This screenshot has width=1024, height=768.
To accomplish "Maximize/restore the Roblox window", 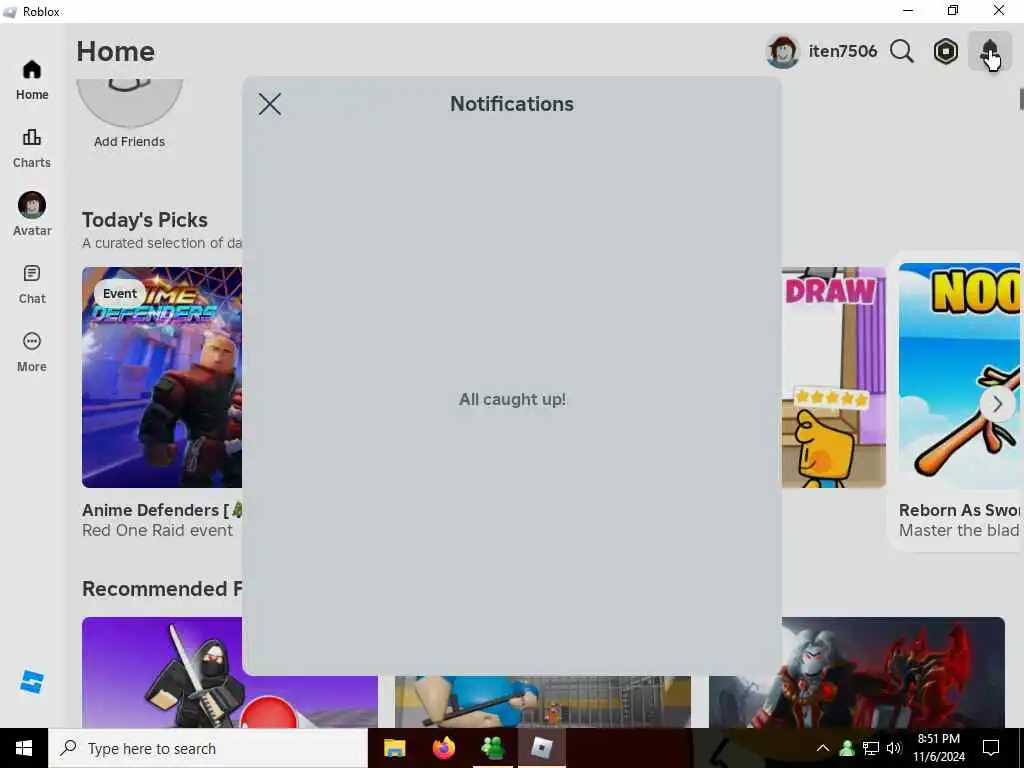I will tap(953, 10).
